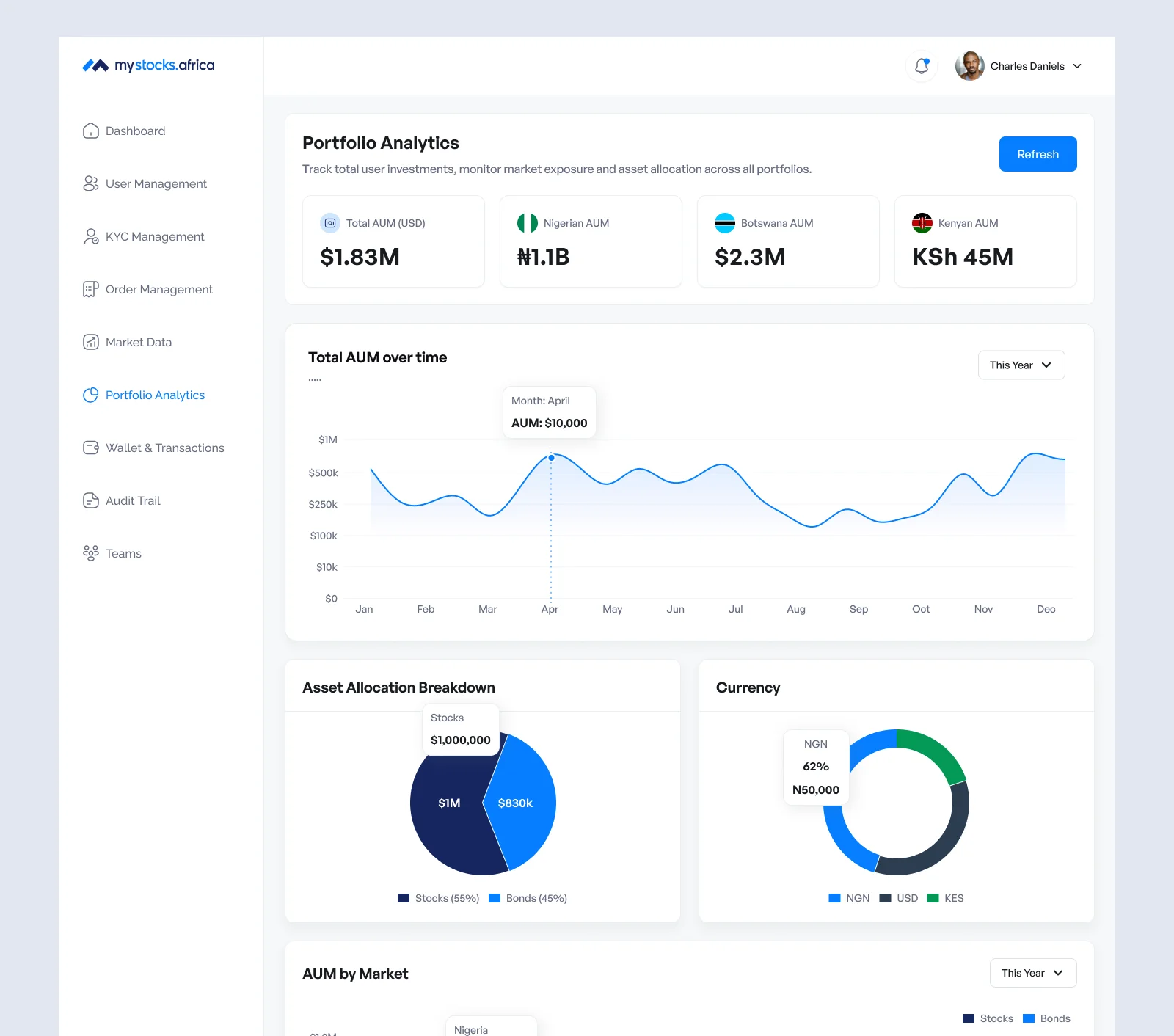Click Charles Daniels profile avatar
Image resolution: width=1174 pixels, height=1036 pixels.
coord(969,66)
